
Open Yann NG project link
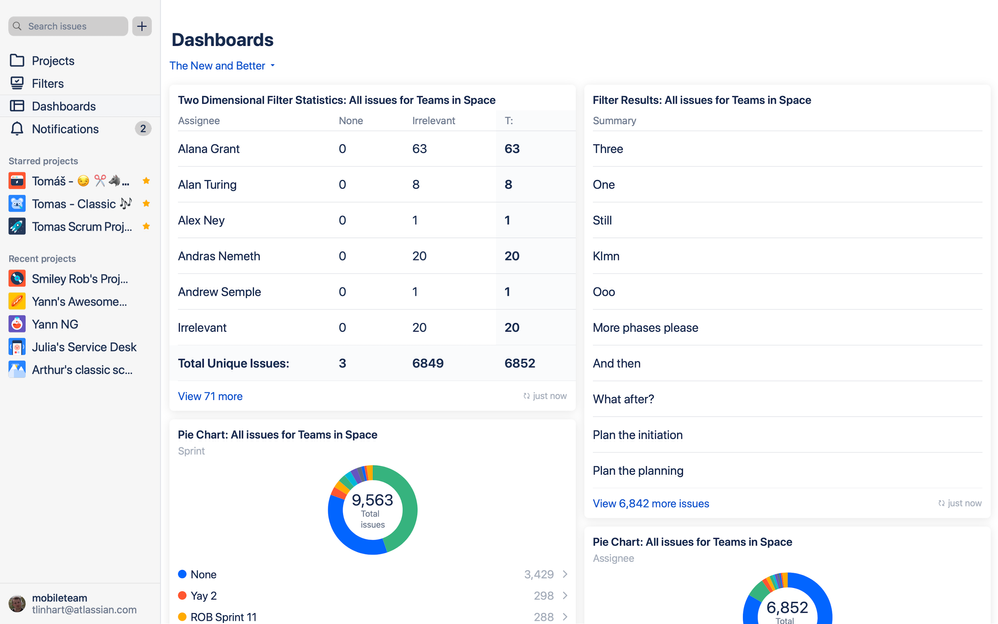click(x=55, y=324)
